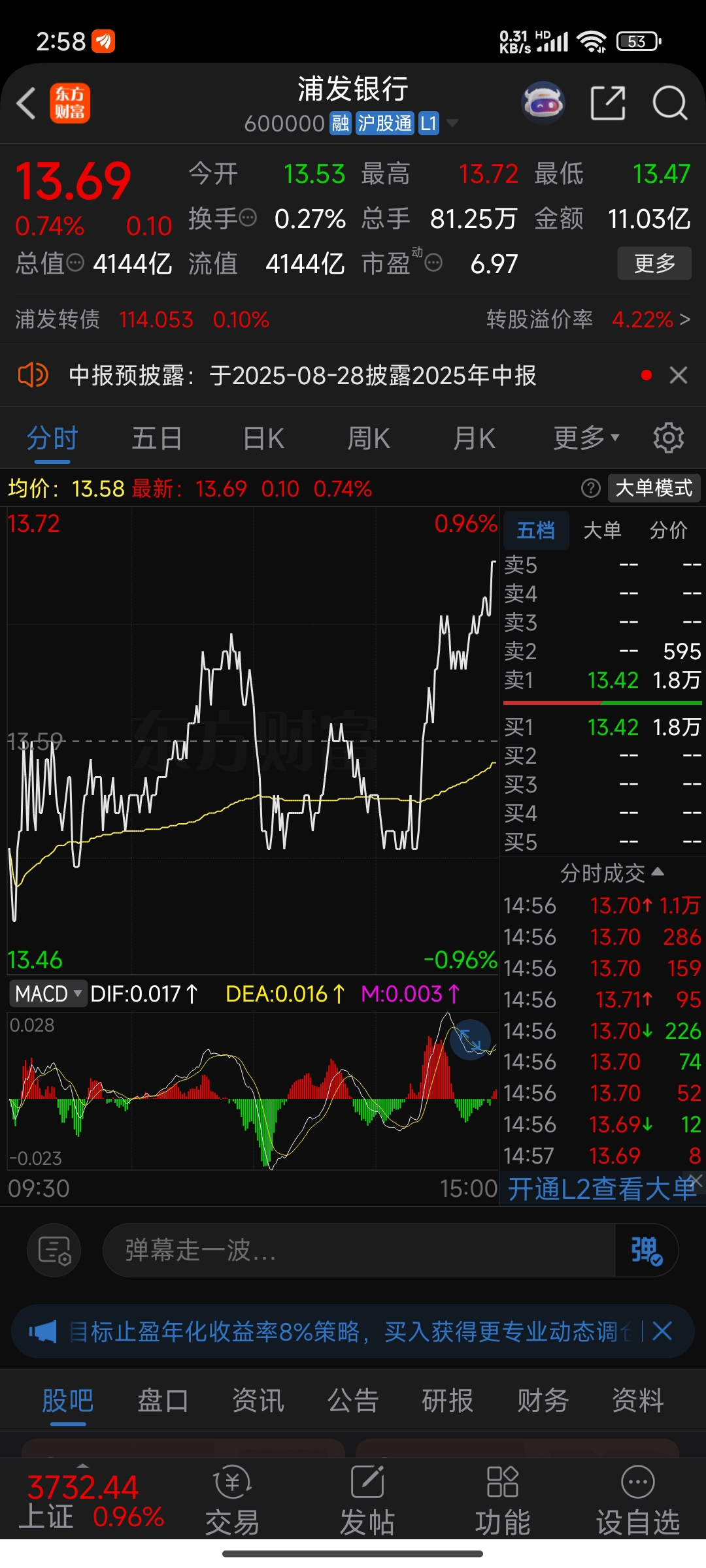Tap the info icon beside 市盈
This screenshot has width=706, height=1568.
[433, 263]
